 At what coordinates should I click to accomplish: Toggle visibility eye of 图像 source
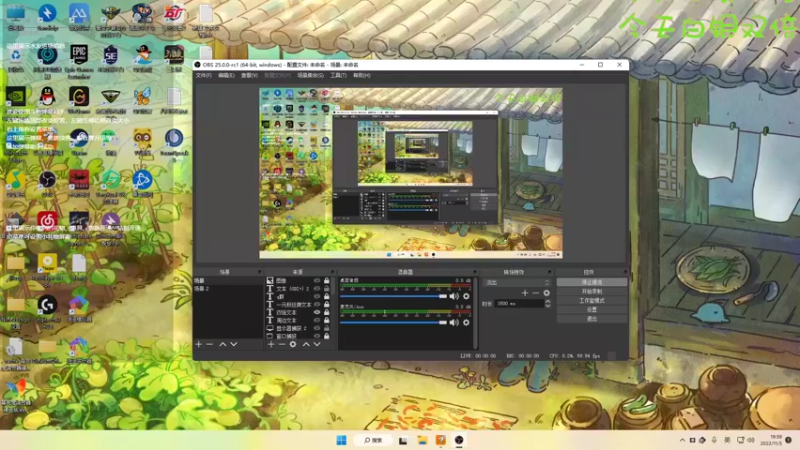[x=317, y=281]
